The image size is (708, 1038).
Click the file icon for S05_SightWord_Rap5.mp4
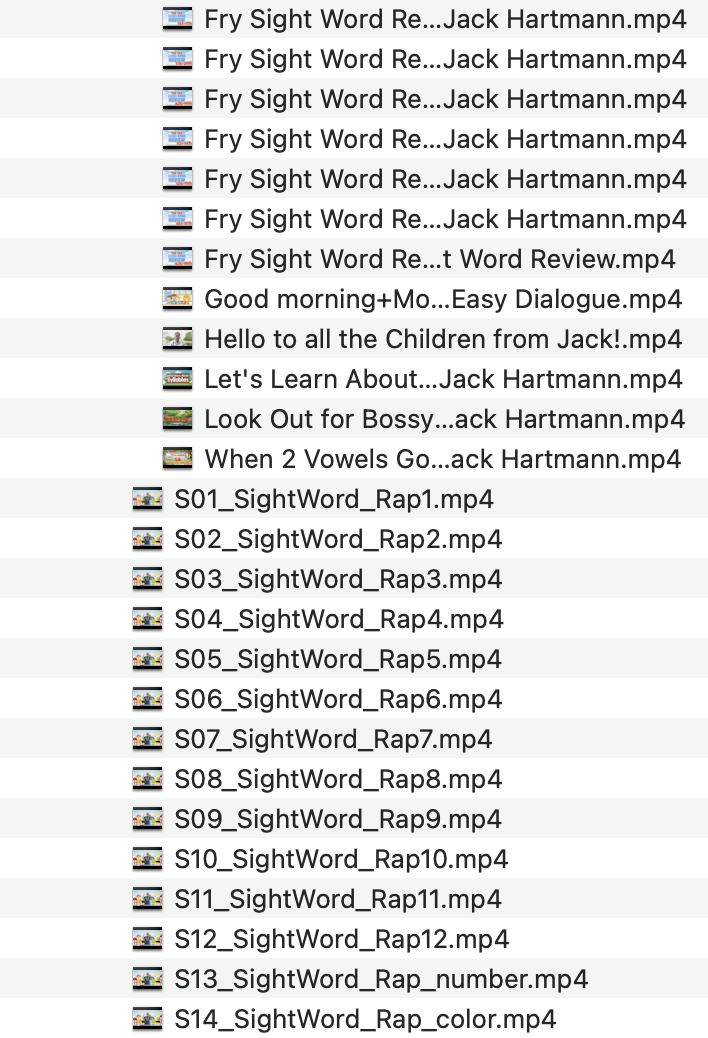click(x=148, y=659)
